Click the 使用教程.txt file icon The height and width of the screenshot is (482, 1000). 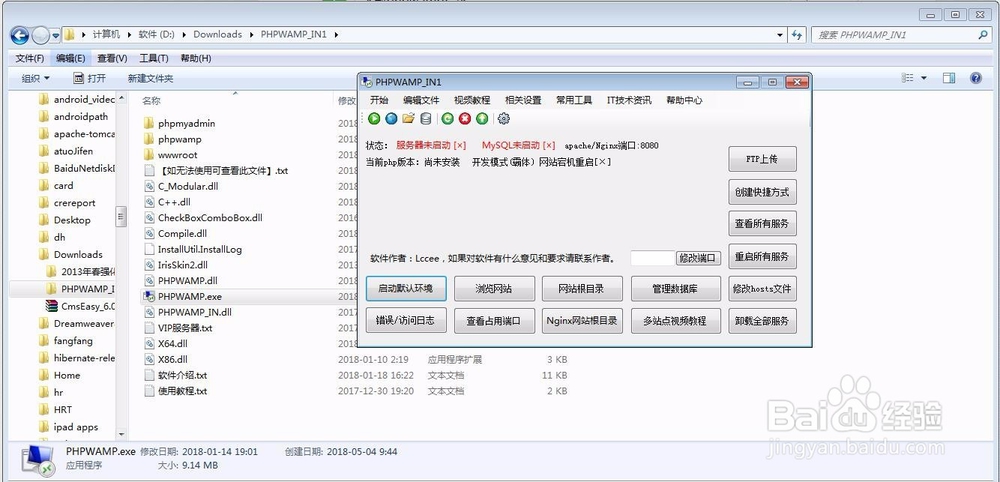tap(149, 391)
